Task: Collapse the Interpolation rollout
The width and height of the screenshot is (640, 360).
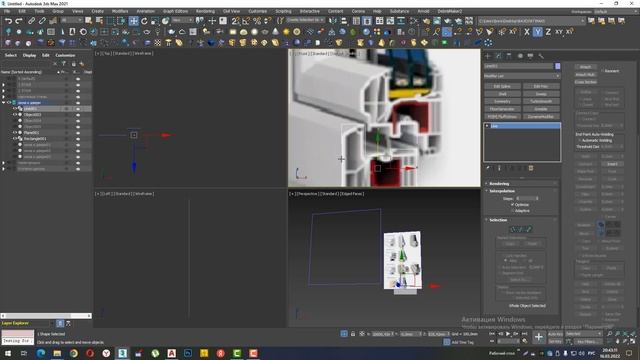Action: tap(522, 191)
